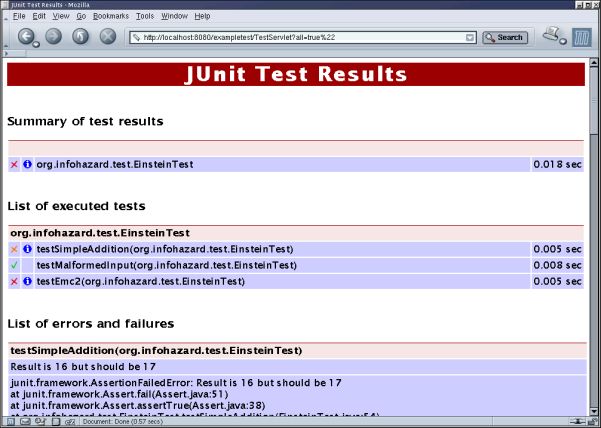The image size is (601, 428).
Task: Click the info icon beside testSimpleAddition
Action: [27, 249]
